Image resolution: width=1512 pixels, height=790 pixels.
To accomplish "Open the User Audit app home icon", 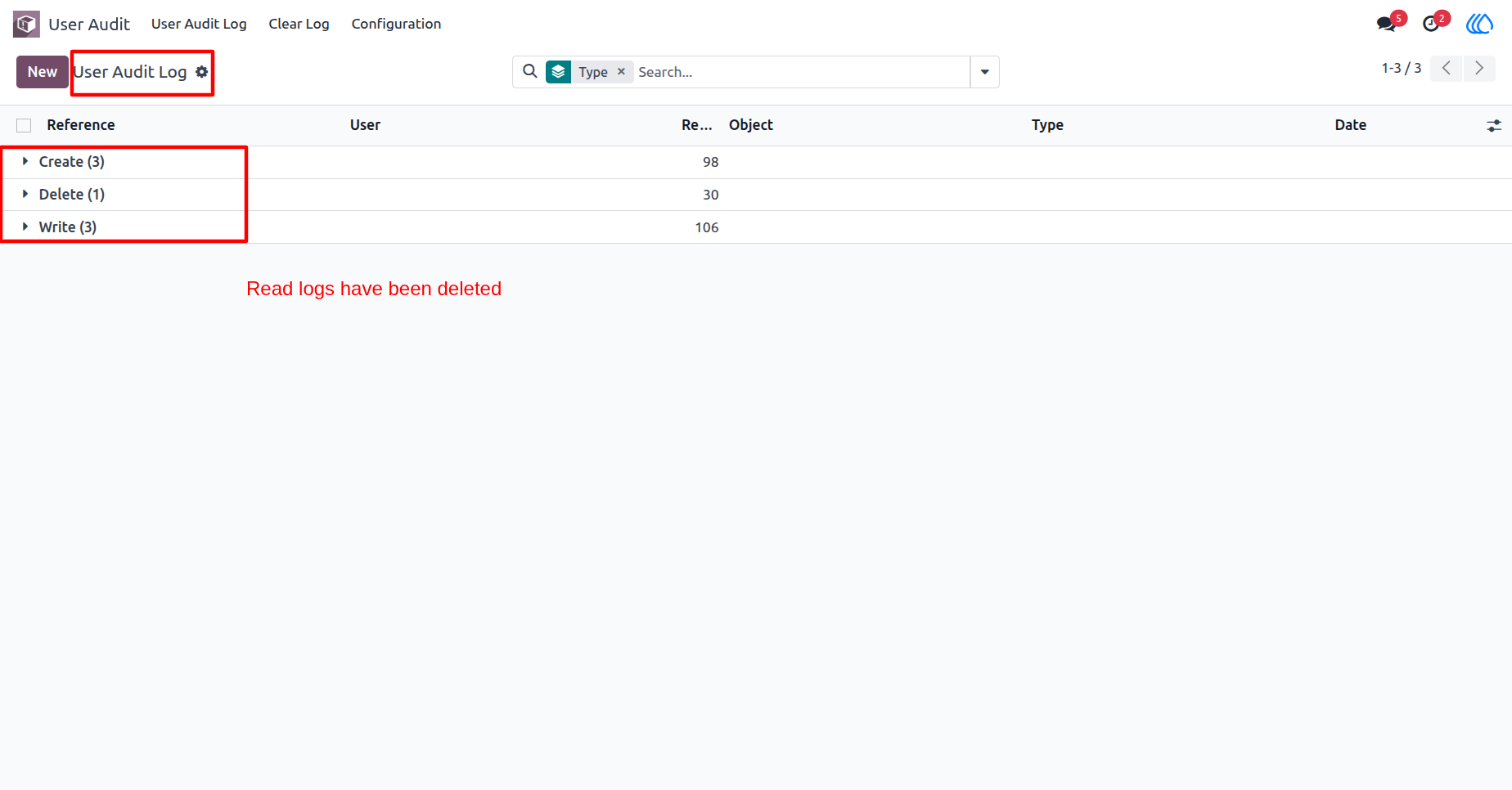I will 26,24.
